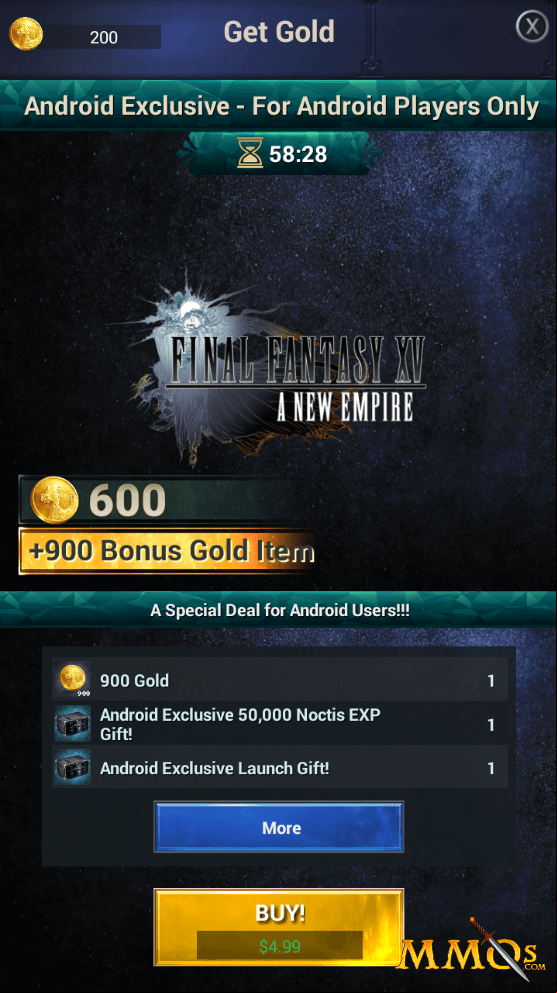The image size is (557, 993).
Task: Click the 58:28 countdown timer
Action: tap(297, 153)
